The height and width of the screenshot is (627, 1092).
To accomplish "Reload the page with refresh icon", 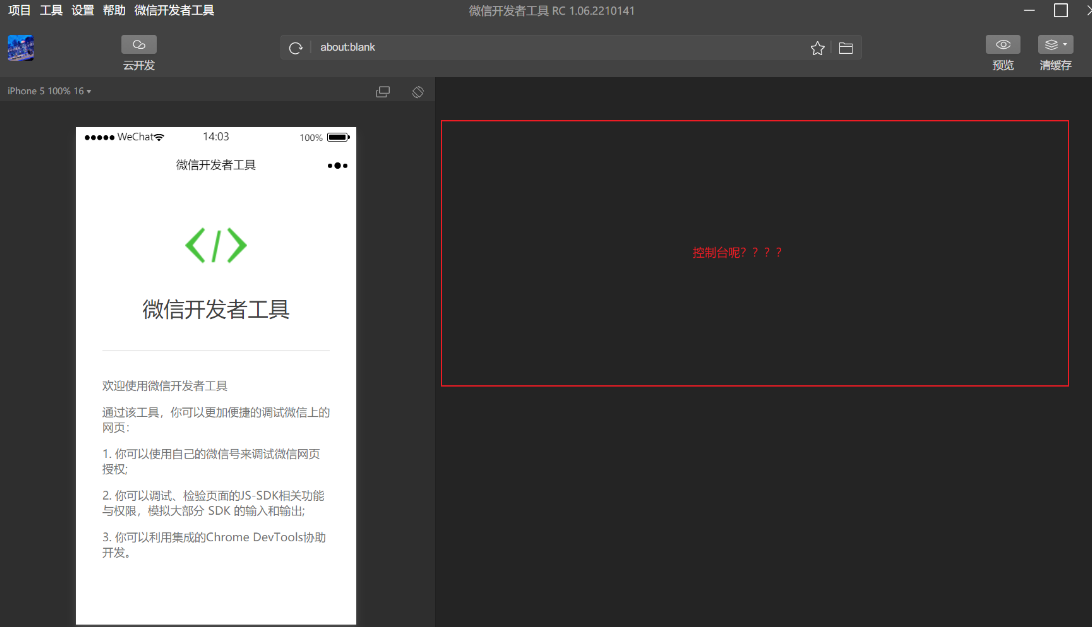I will [x=295, y=48].
